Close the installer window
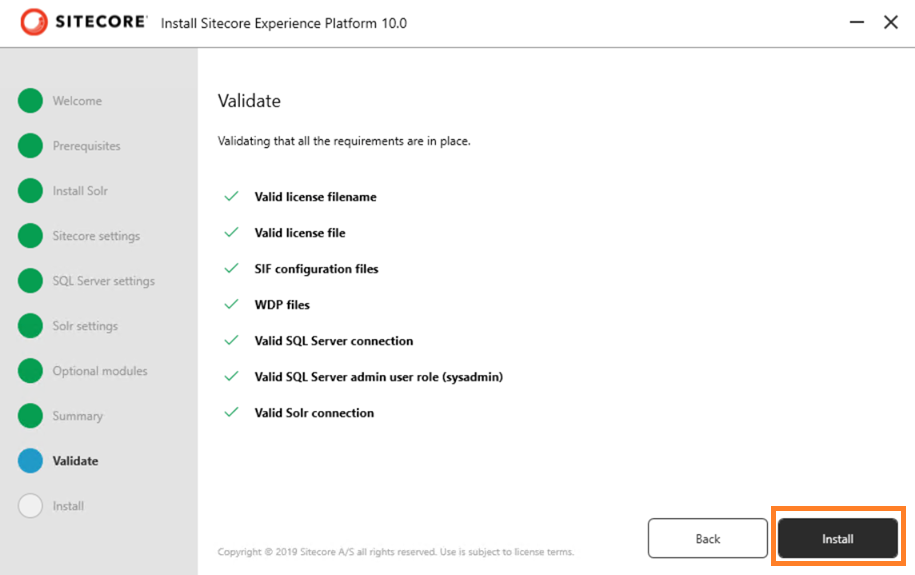The height and width of the screenshot is (575, 915). pos(890,22)
